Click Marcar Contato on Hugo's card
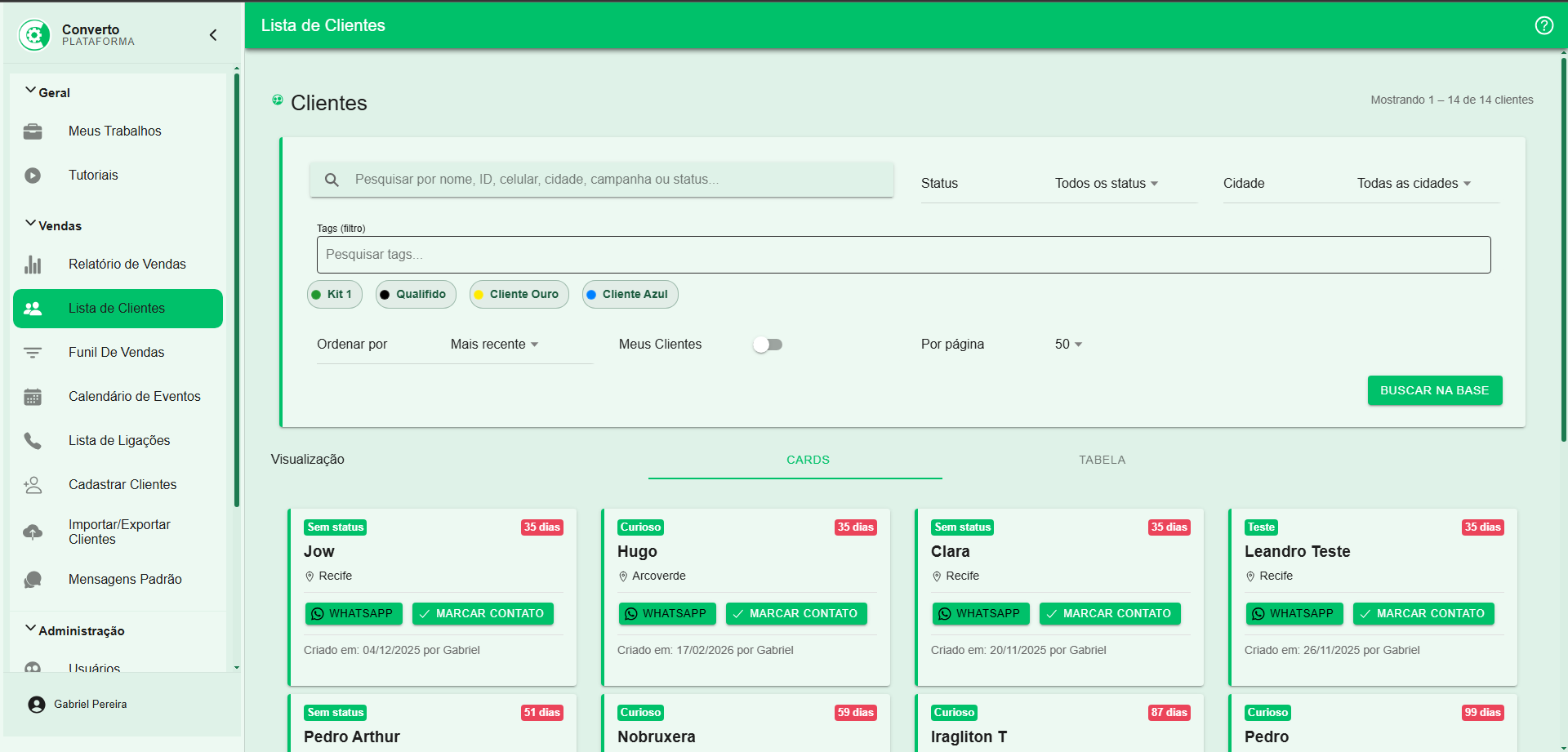Screen dimensions: 1568x752 coord(795,614)
